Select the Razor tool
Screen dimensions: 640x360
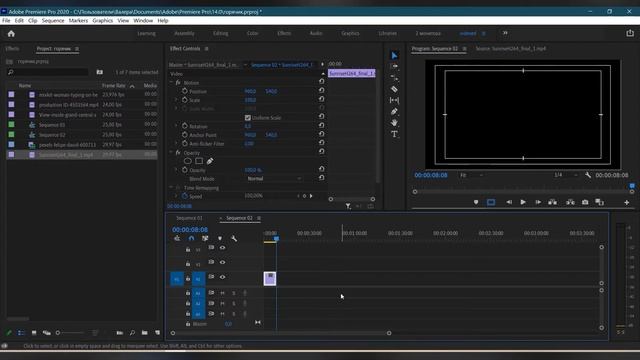tap(394, 89)
